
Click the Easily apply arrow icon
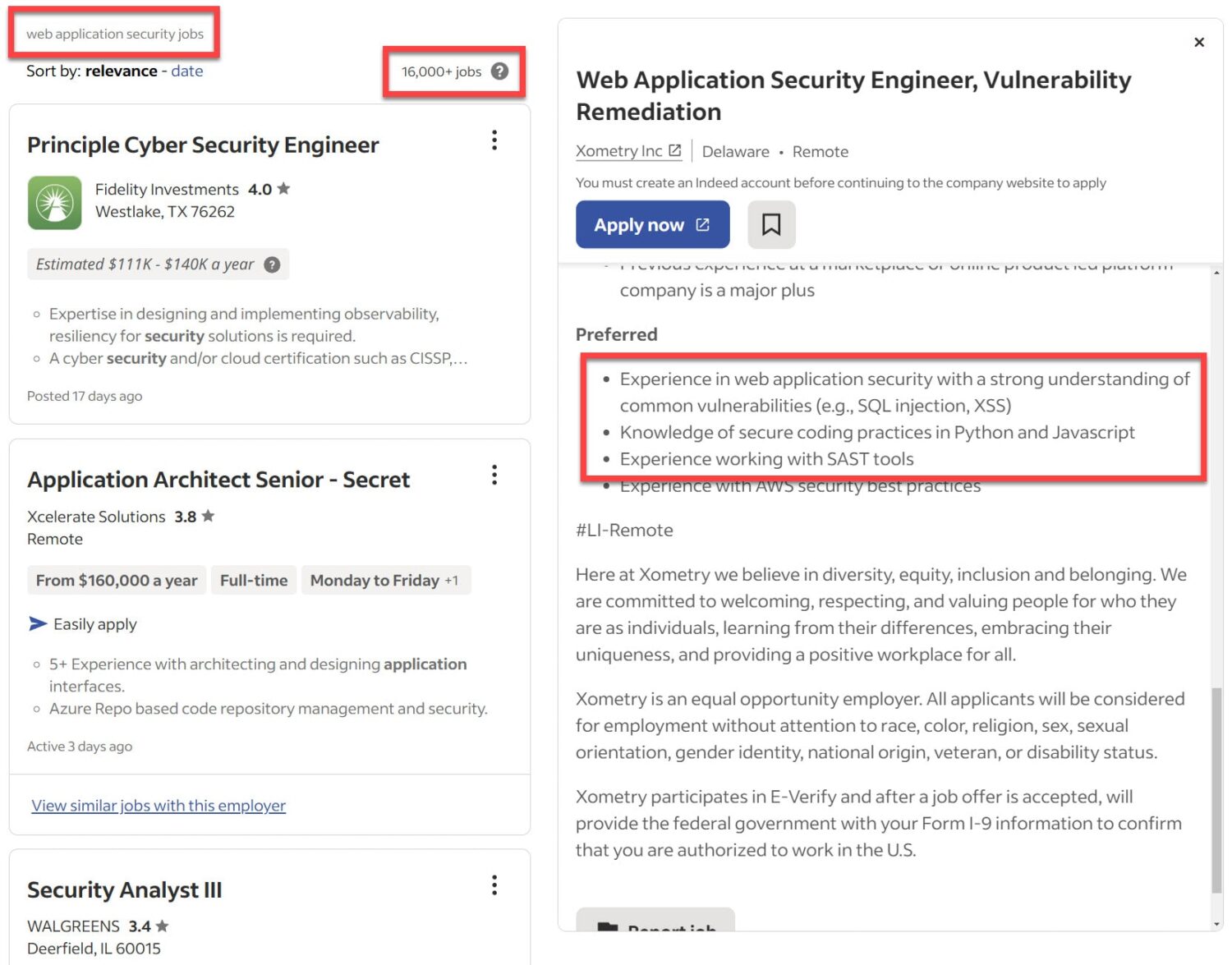pos(38,624)
